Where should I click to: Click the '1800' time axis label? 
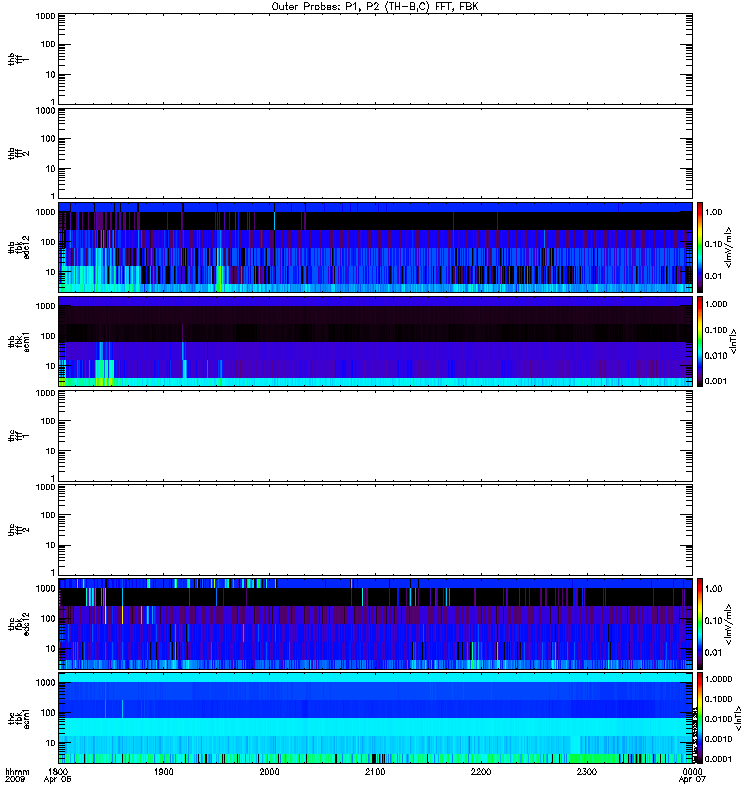point(58,772)
